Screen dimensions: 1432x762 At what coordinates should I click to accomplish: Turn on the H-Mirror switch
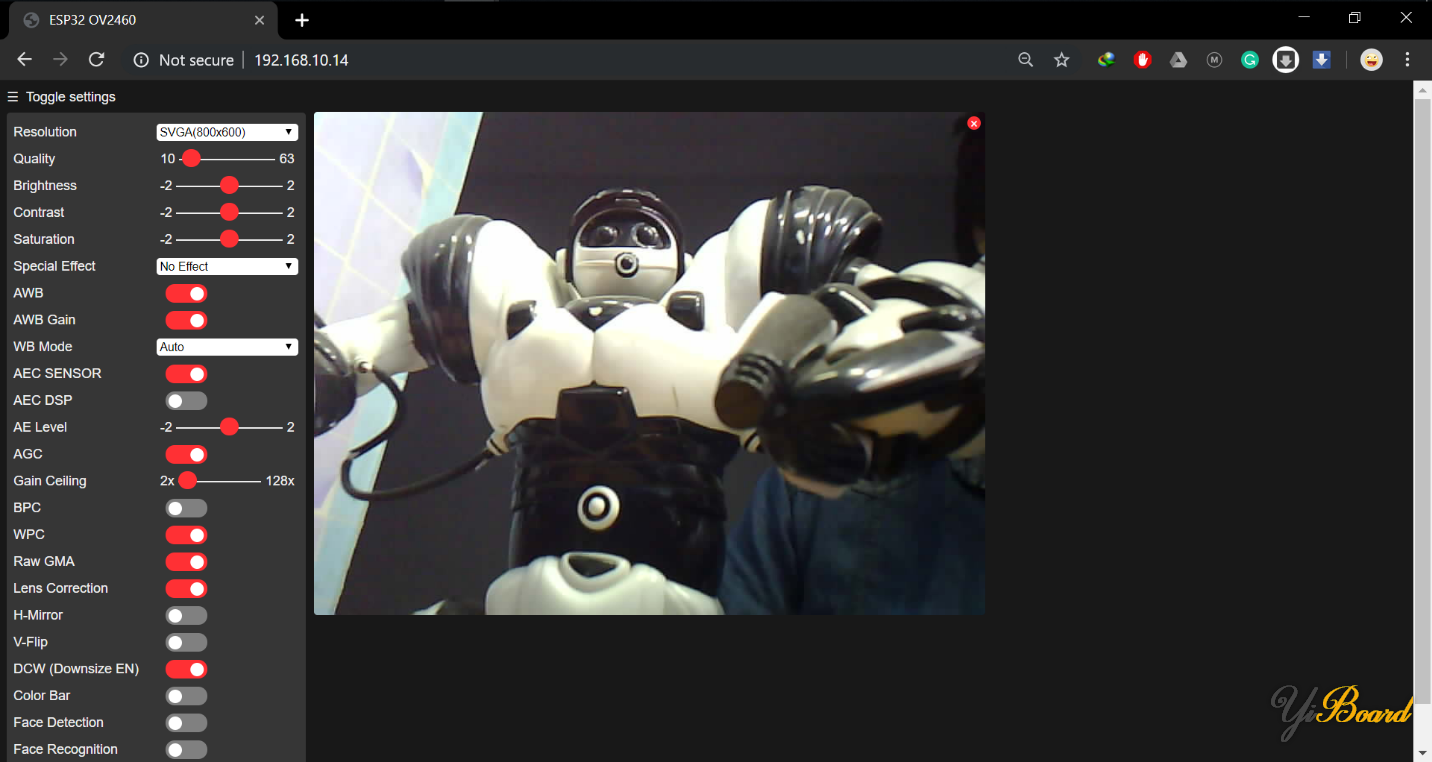click(186, 615)
